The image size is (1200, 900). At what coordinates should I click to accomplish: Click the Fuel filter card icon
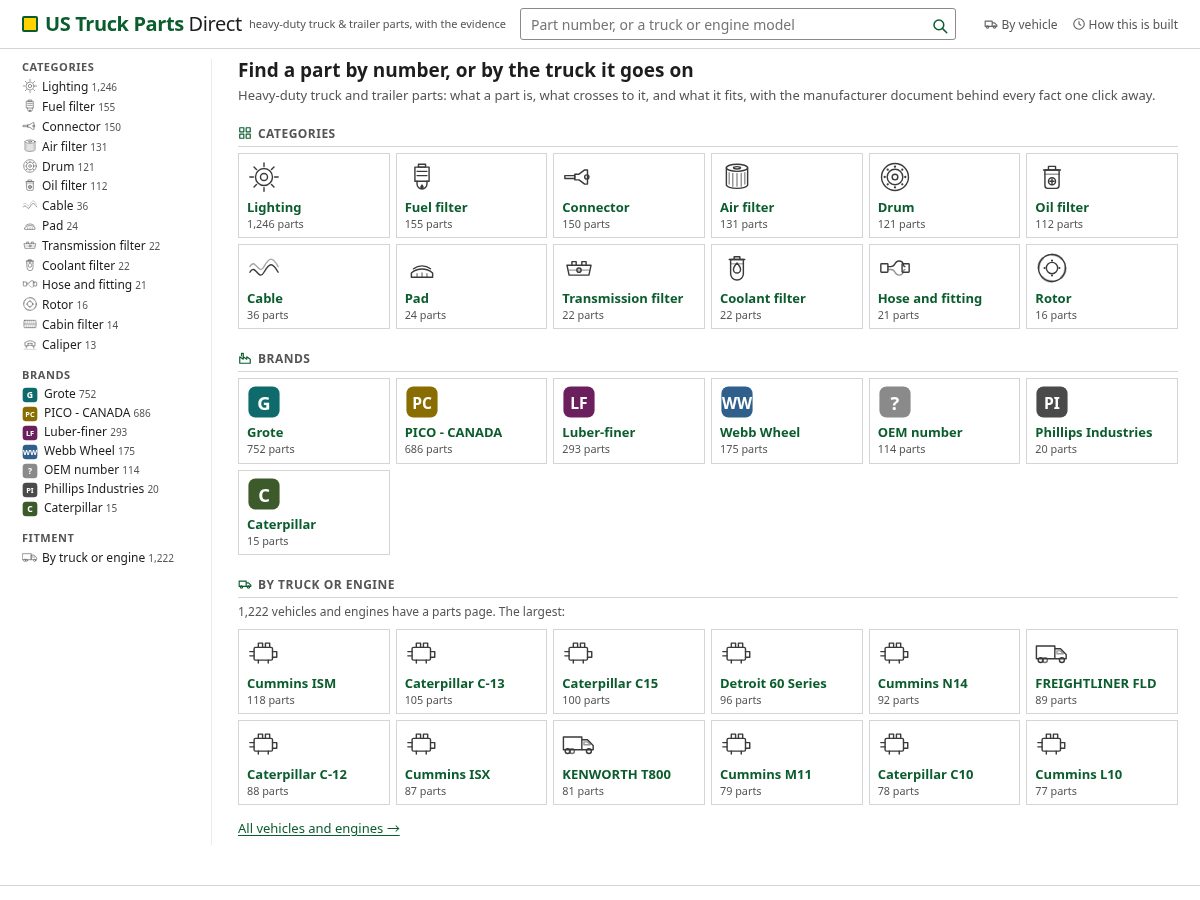(x=421, y=177)
